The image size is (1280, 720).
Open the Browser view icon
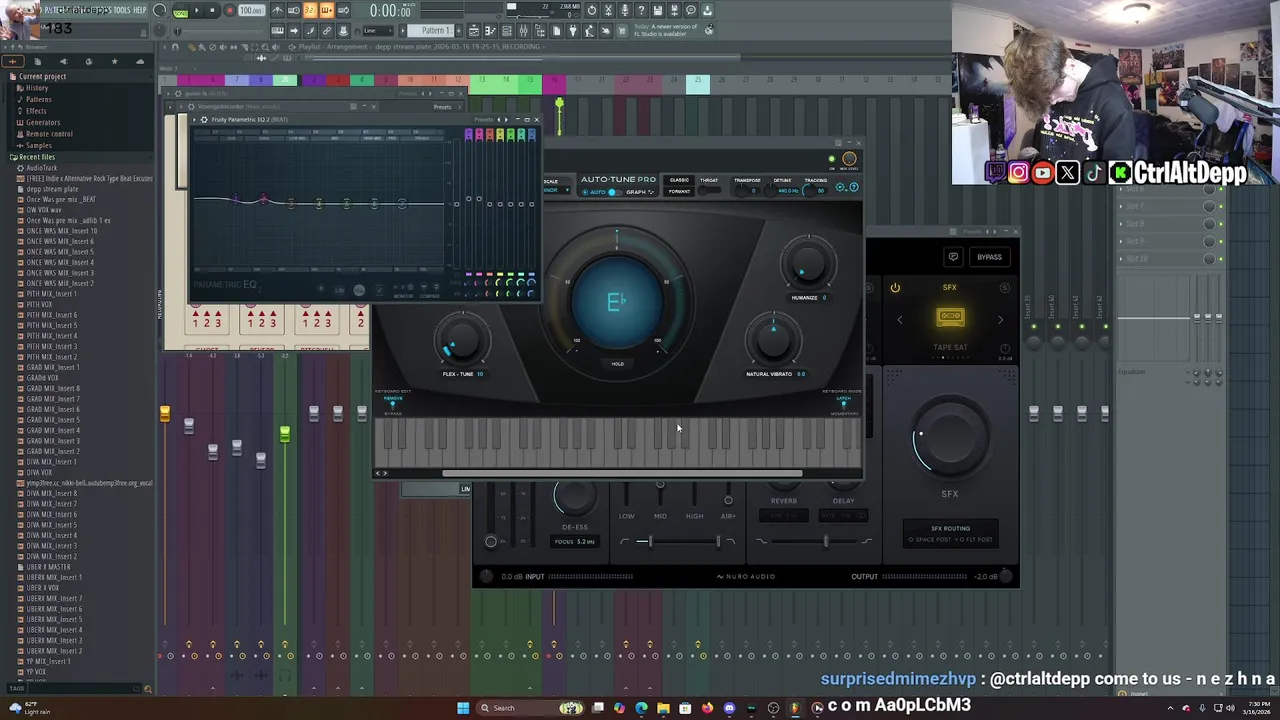point(540,31)
